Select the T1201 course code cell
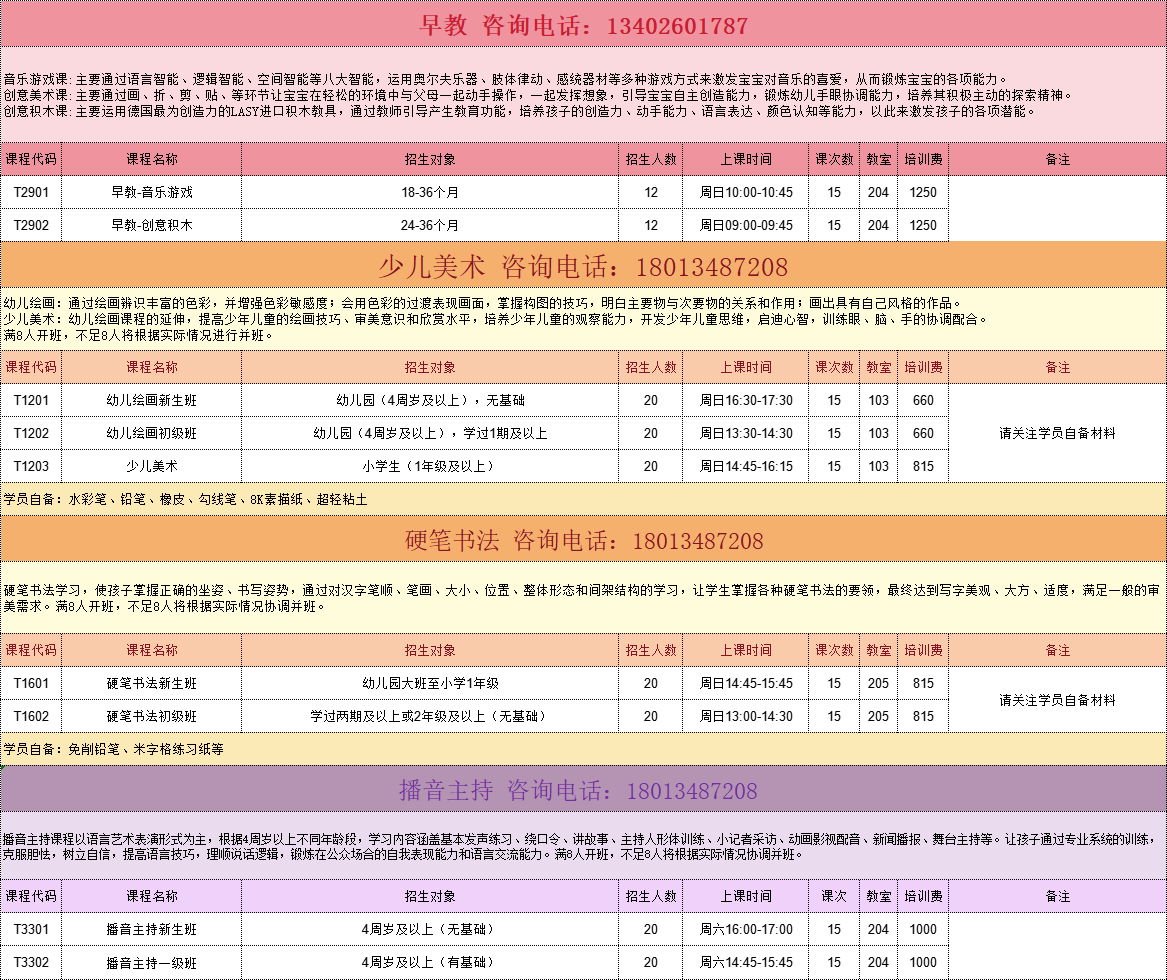This screenshot has height=980, width=1167. point(31,400)
